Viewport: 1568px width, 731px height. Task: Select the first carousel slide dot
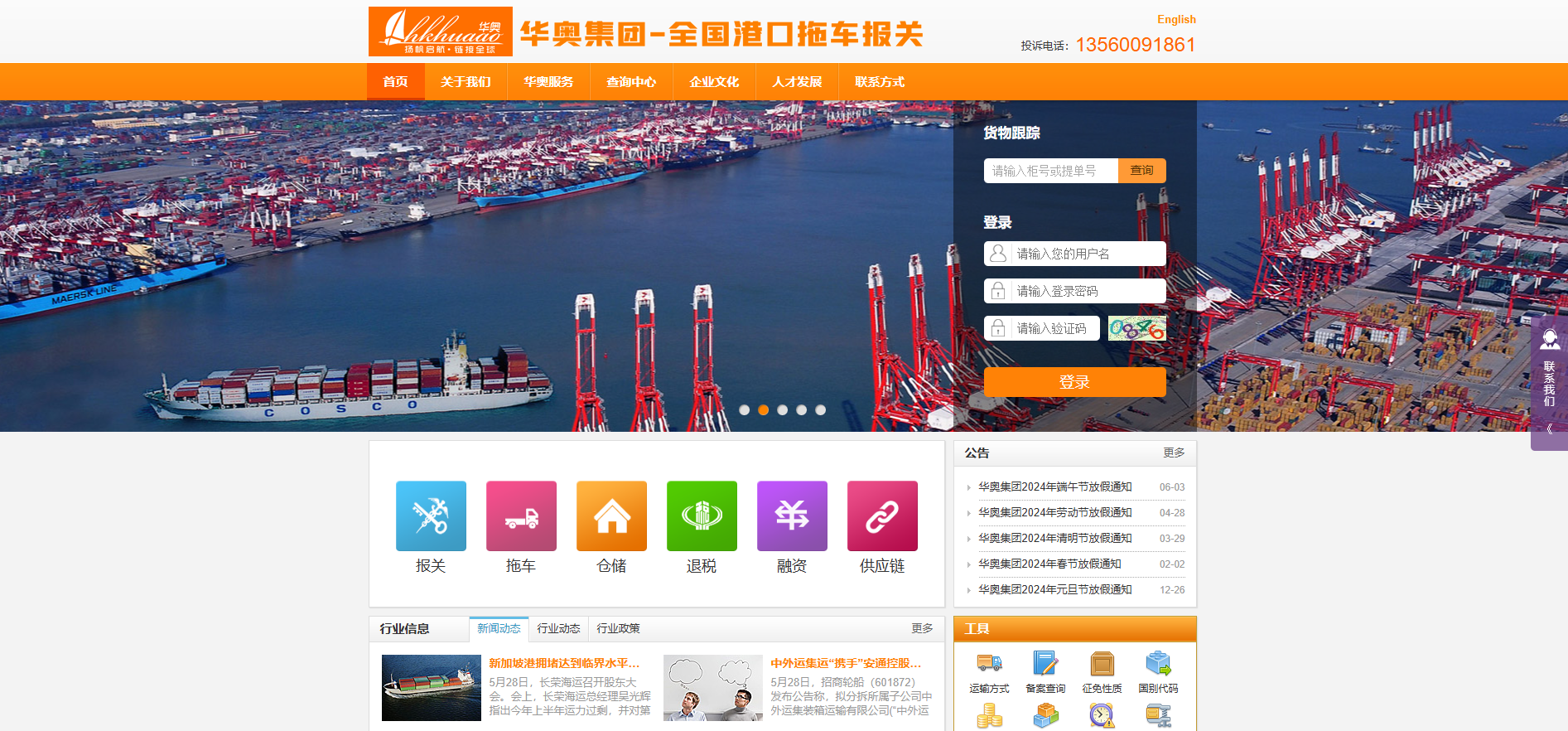point(745,409)
